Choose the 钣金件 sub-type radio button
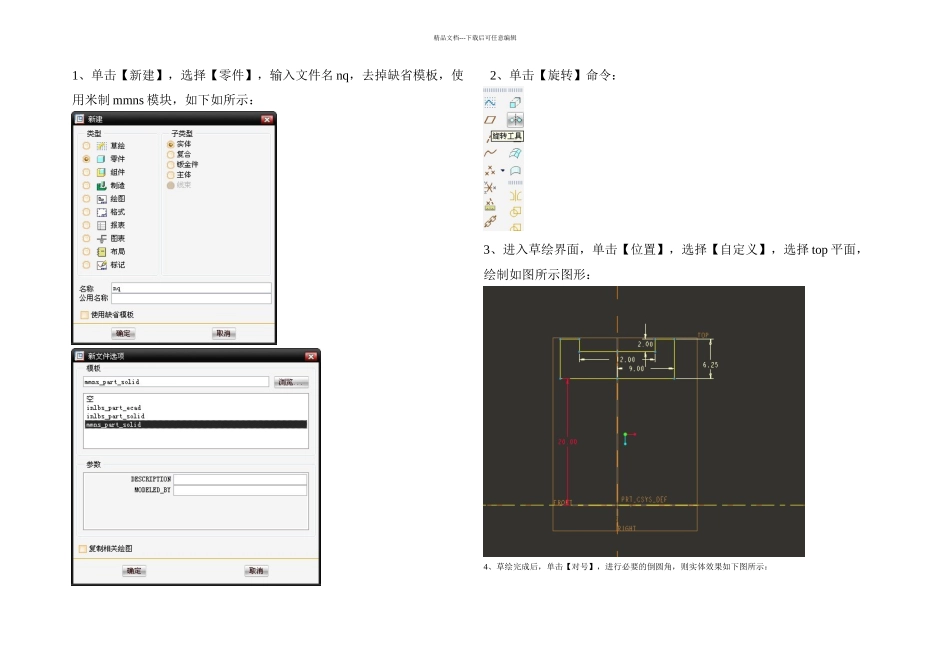950x672 pixels. (170, 164)
